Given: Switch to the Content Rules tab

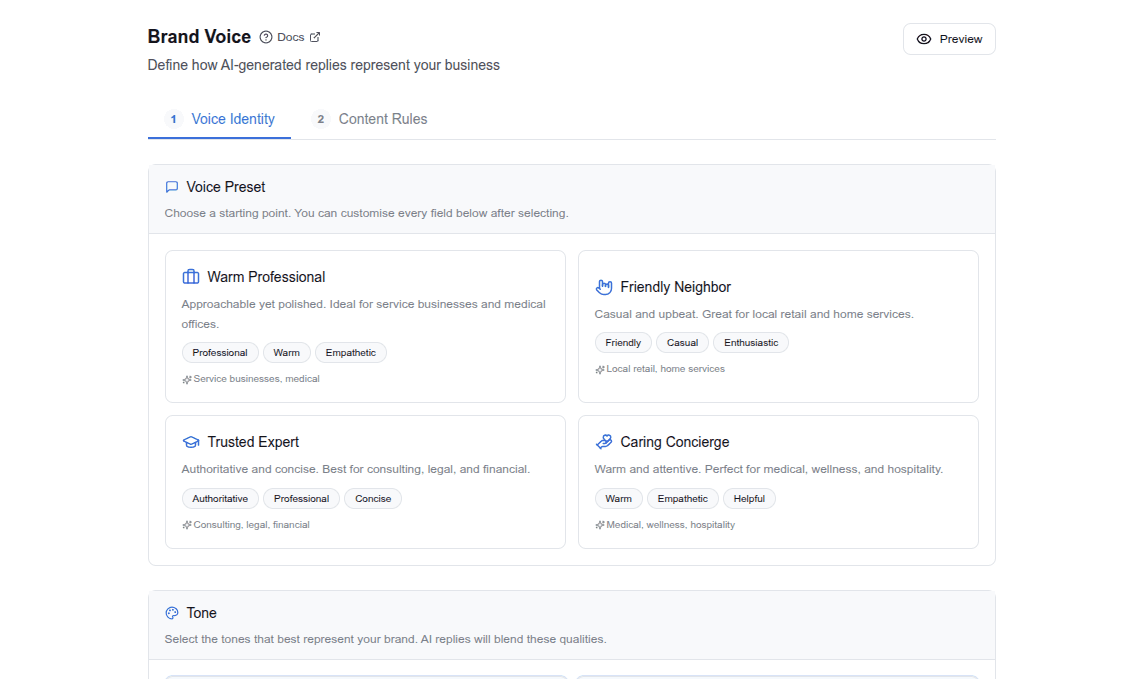Looking at the screenshot, I should (369, 119).
